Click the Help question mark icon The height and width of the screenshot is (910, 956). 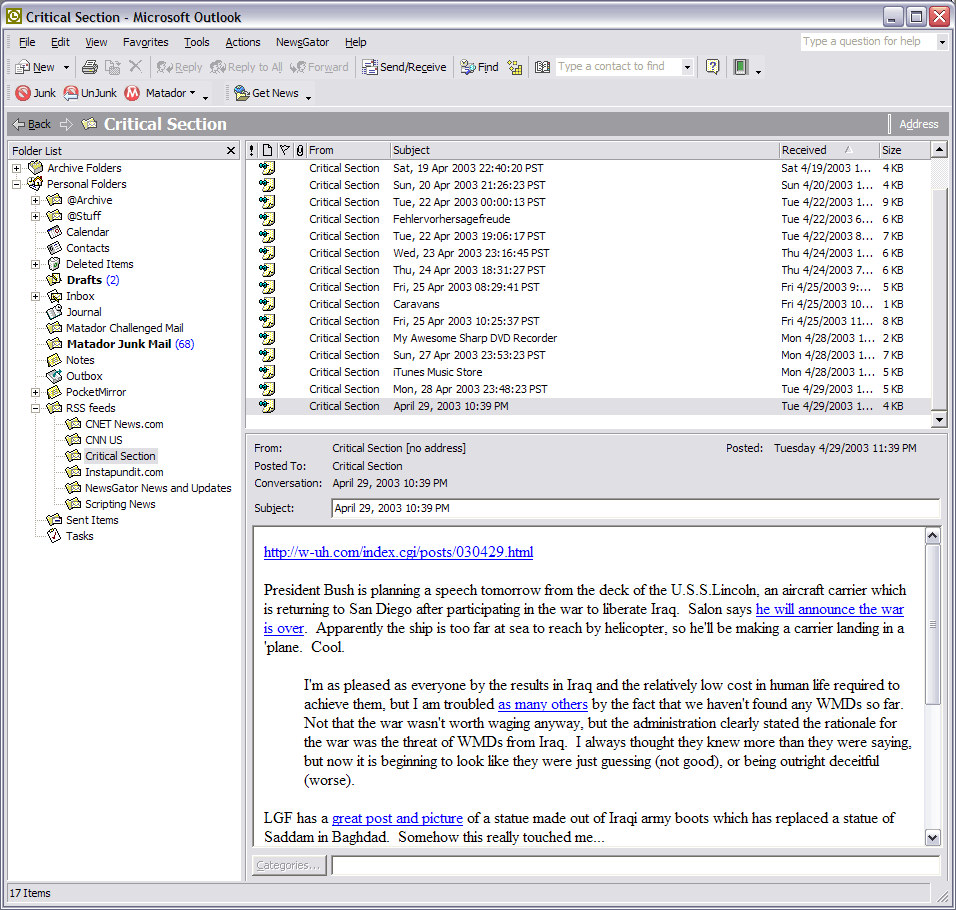(712, 66)
